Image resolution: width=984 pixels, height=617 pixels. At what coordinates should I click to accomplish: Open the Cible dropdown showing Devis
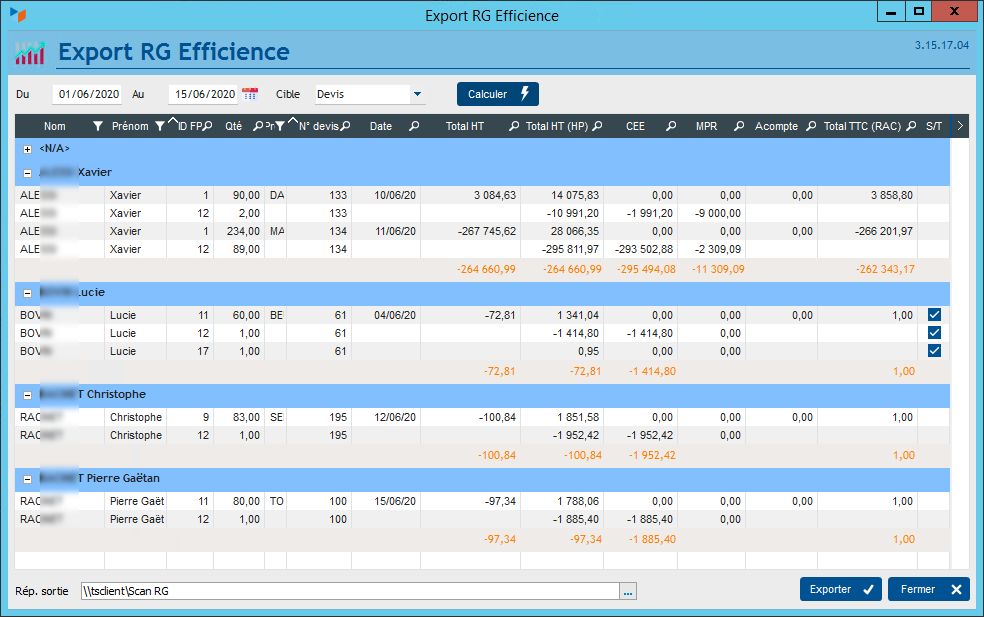coord(416,95)
